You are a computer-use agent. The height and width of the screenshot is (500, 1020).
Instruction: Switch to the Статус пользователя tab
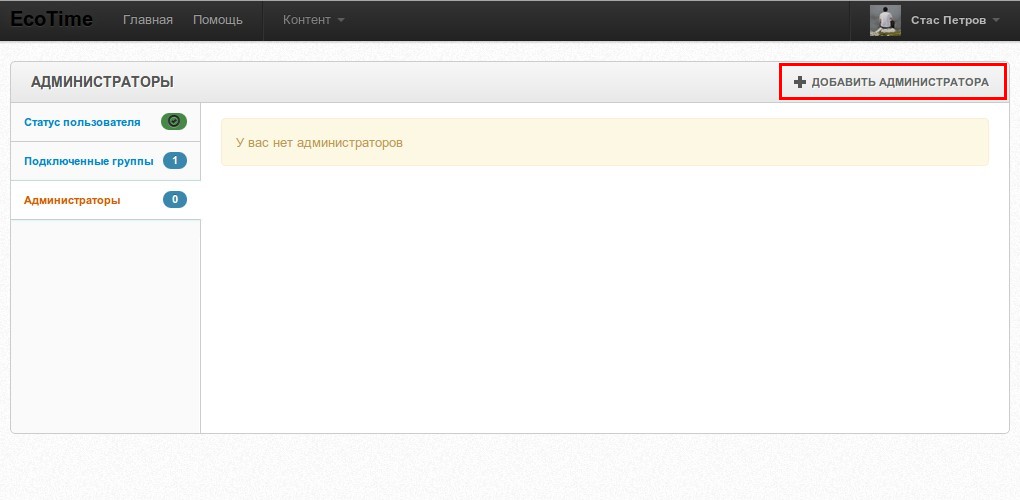point(82,122)
